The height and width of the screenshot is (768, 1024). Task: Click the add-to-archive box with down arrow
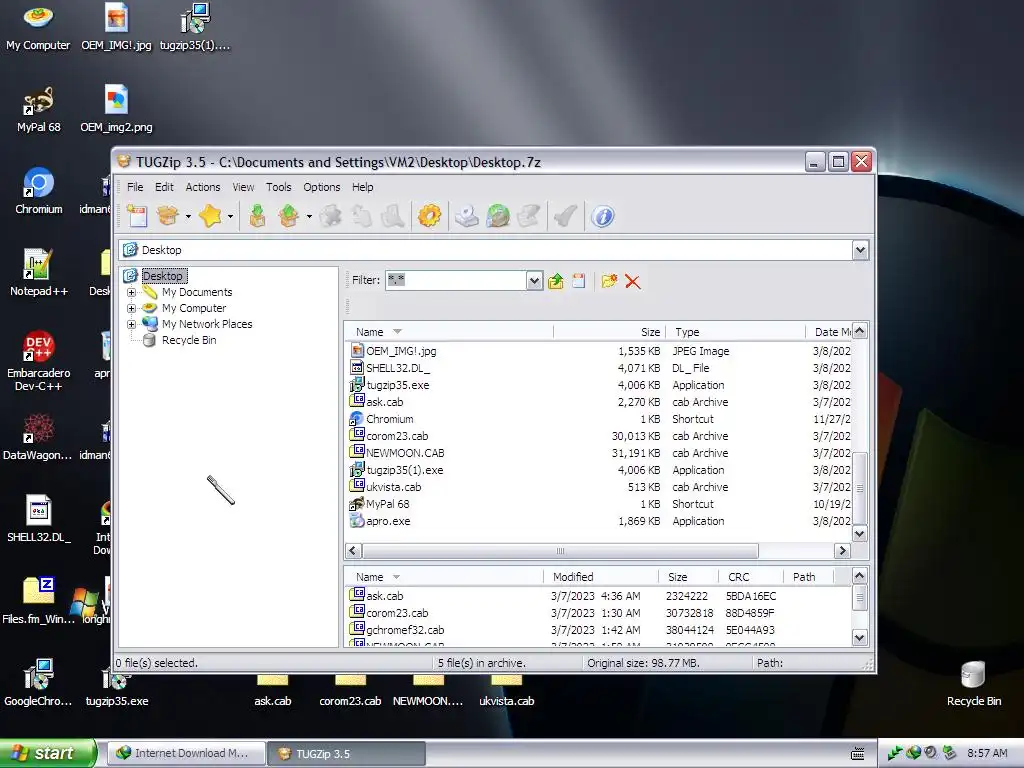tap(257, 216)
